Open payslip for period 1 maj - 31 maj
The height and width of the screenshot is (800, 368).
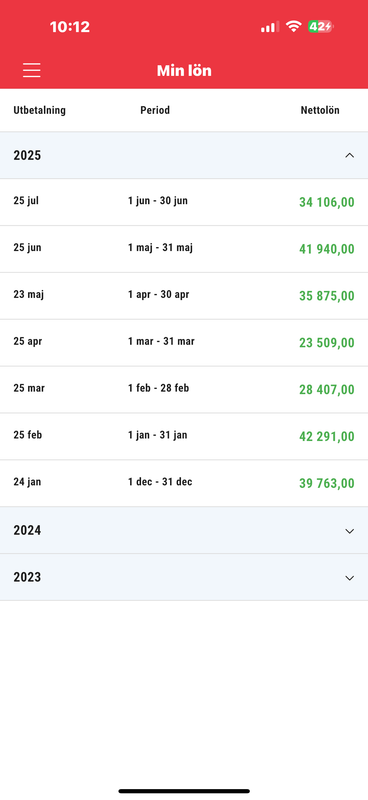pyautogui.click(x=184, y=249)
